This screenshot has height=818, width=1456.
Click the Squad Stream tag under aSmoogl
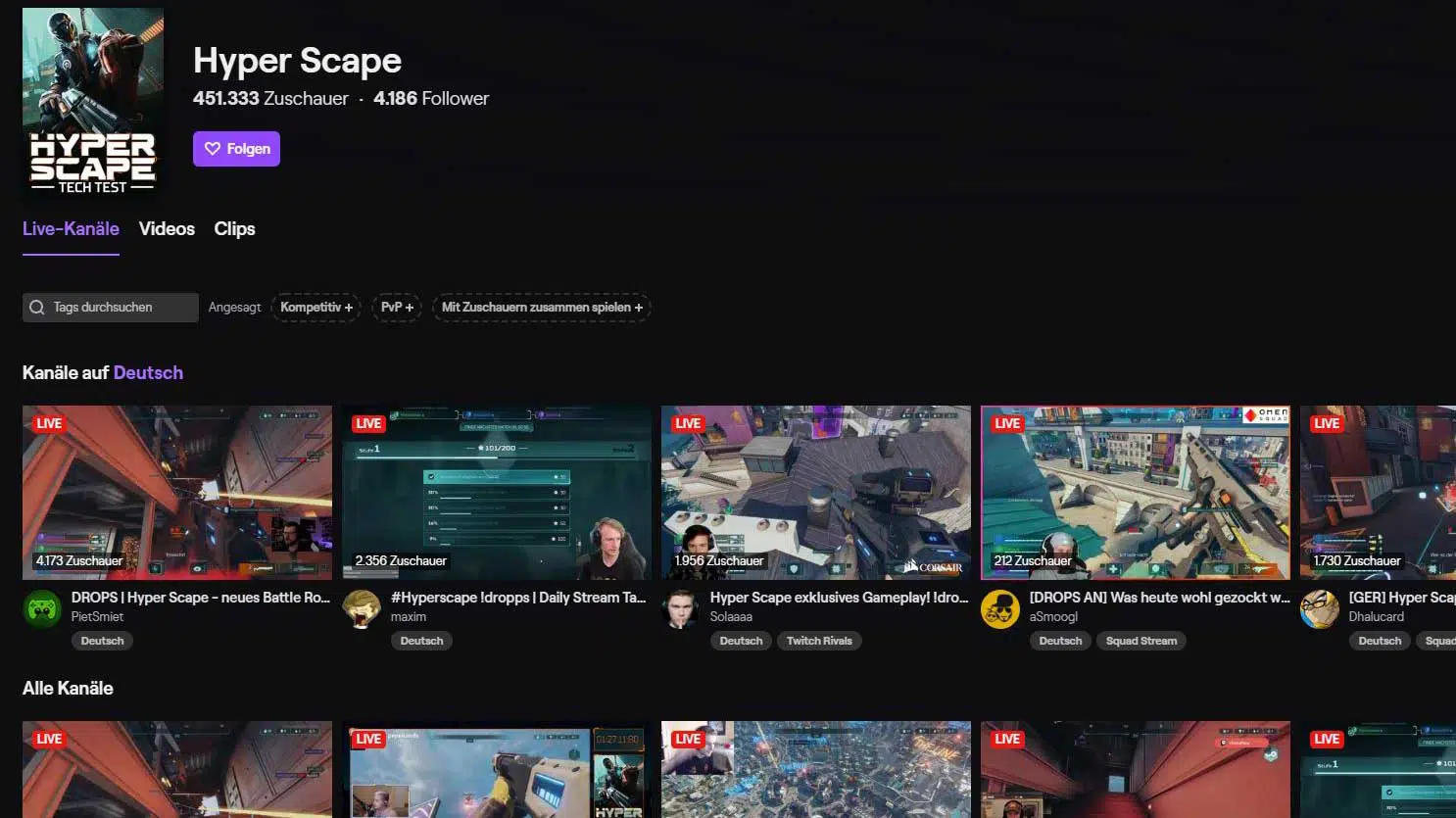point(1141,641)
